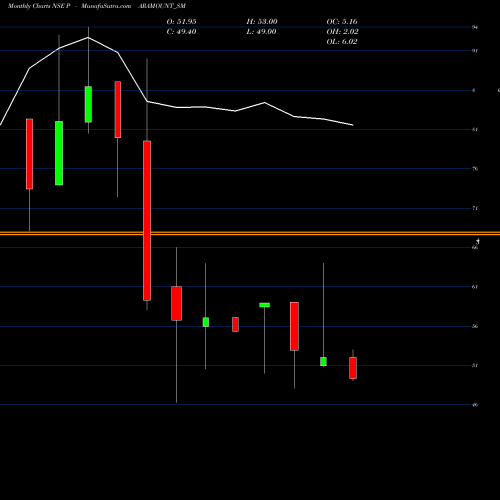
Task: Click the 94 price axis label
Action: coord(475,27)
